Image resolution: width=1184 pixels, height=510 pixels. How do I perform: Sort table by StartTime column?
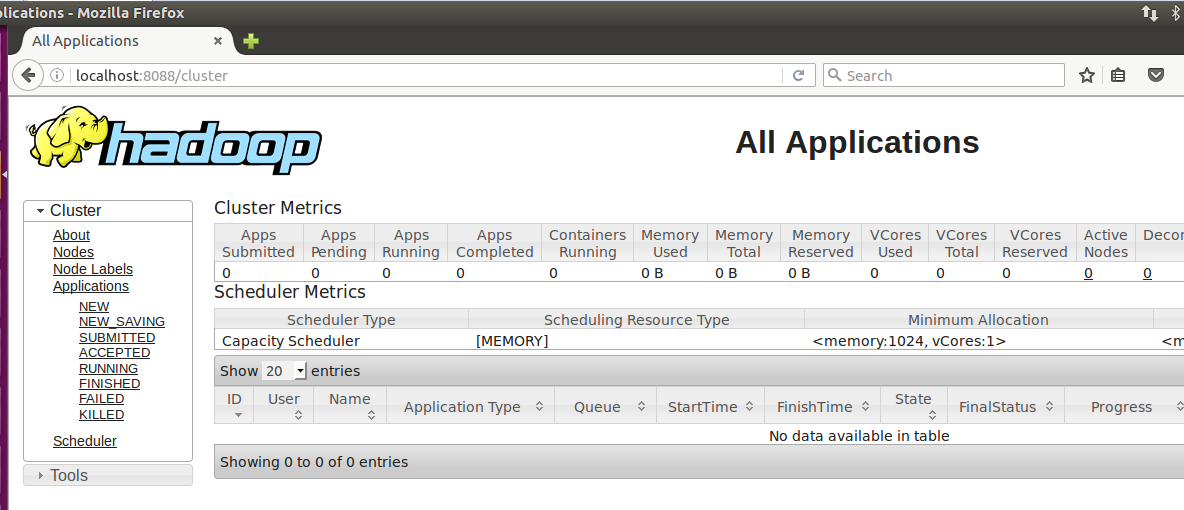[711, 406]
